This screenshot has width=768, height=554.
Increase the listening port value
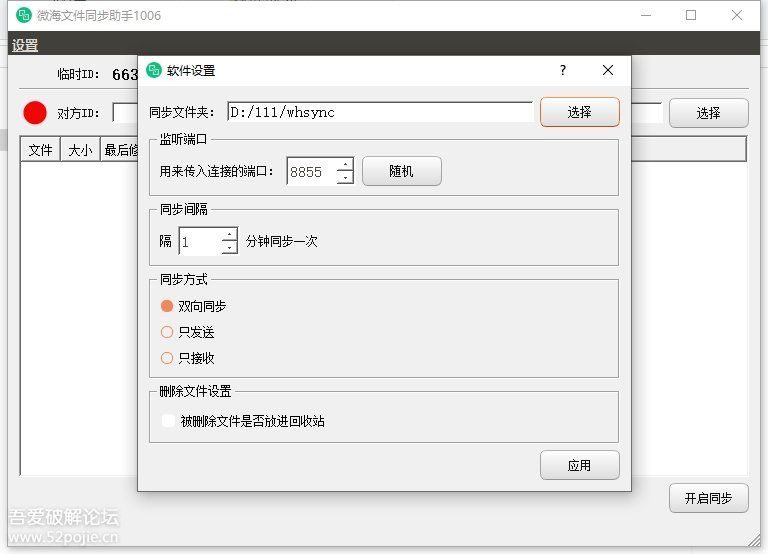(345, 165)
